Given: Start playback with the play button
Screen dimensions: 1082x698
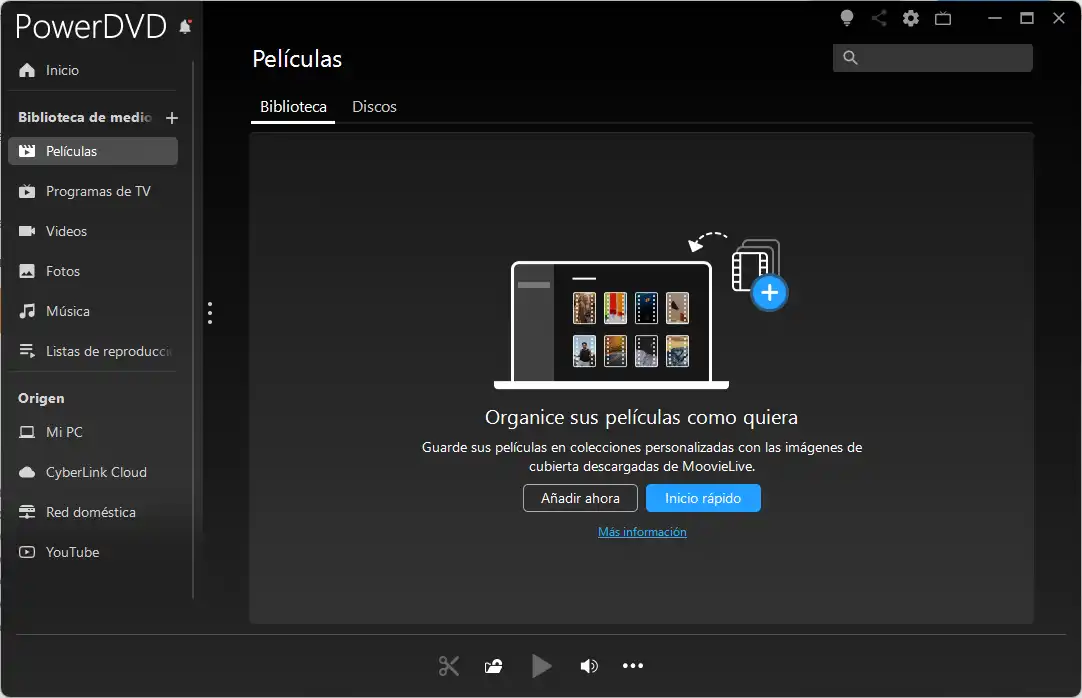Looking at the screenshot, I should [541, 666].
